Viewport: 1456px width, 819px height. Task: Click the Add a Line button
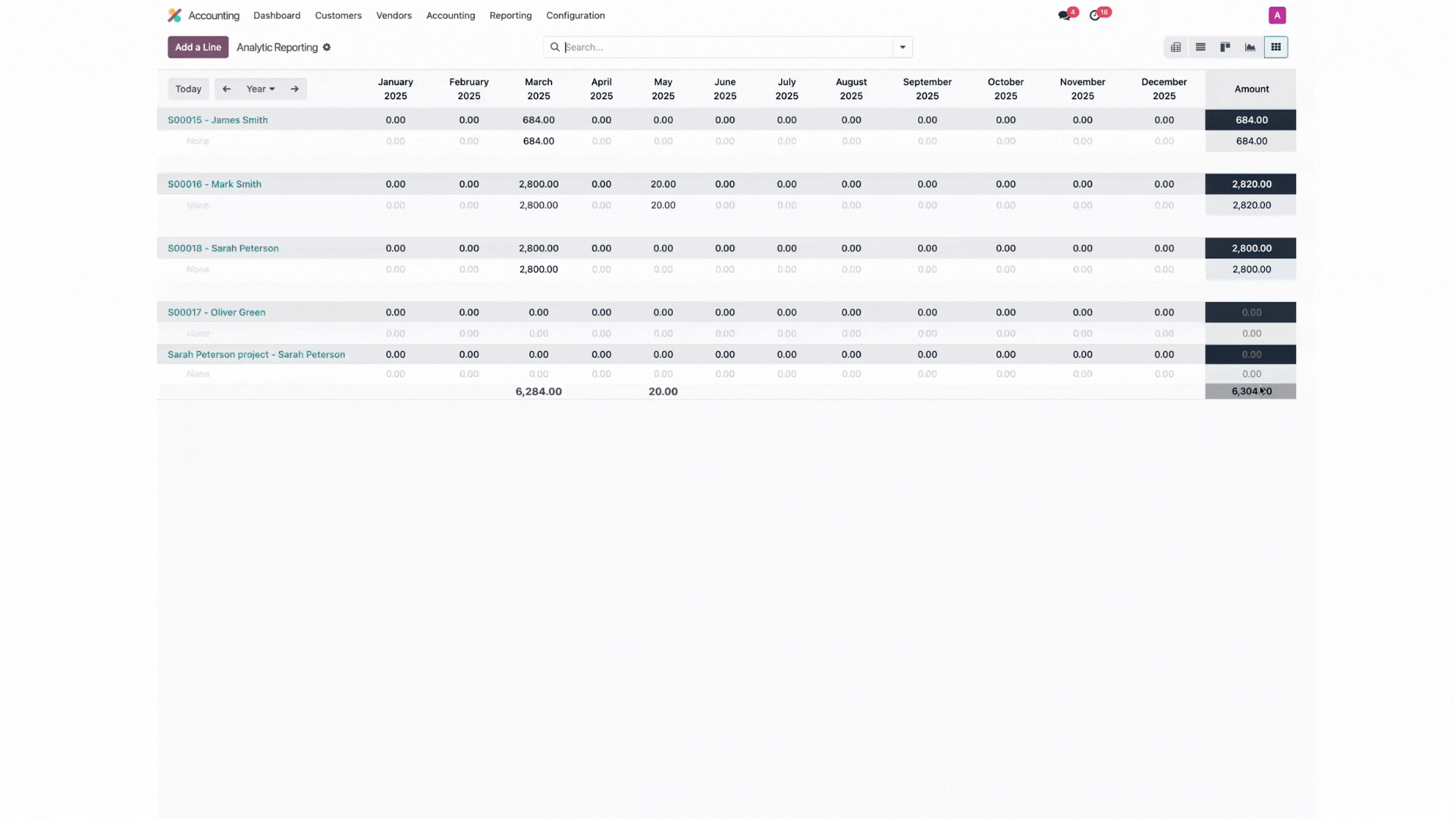pos(198,47)
